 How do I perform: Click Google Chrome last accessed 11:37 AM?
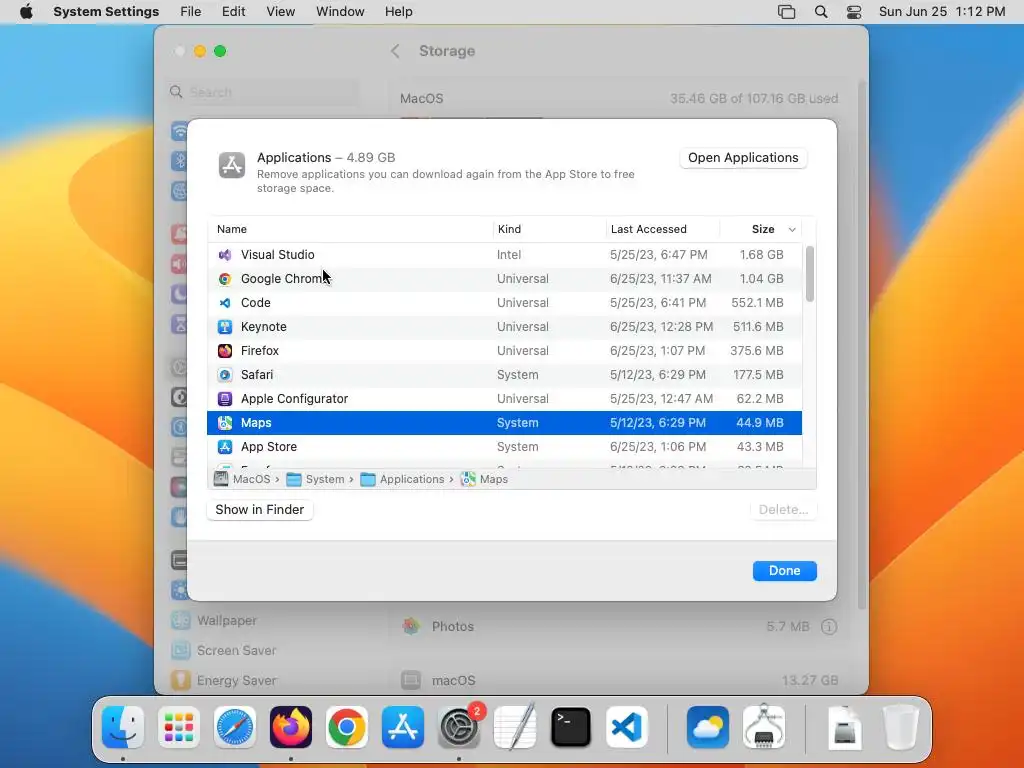[661, 279]
